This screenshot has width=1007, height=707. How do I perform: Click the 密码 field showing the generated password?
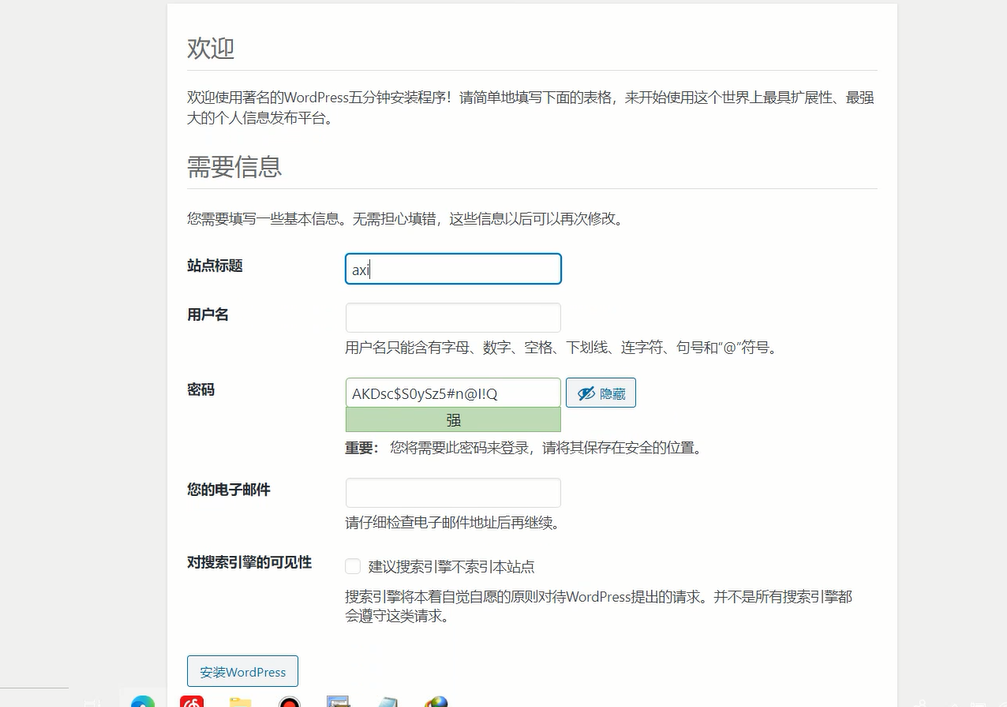pos(453,393)
